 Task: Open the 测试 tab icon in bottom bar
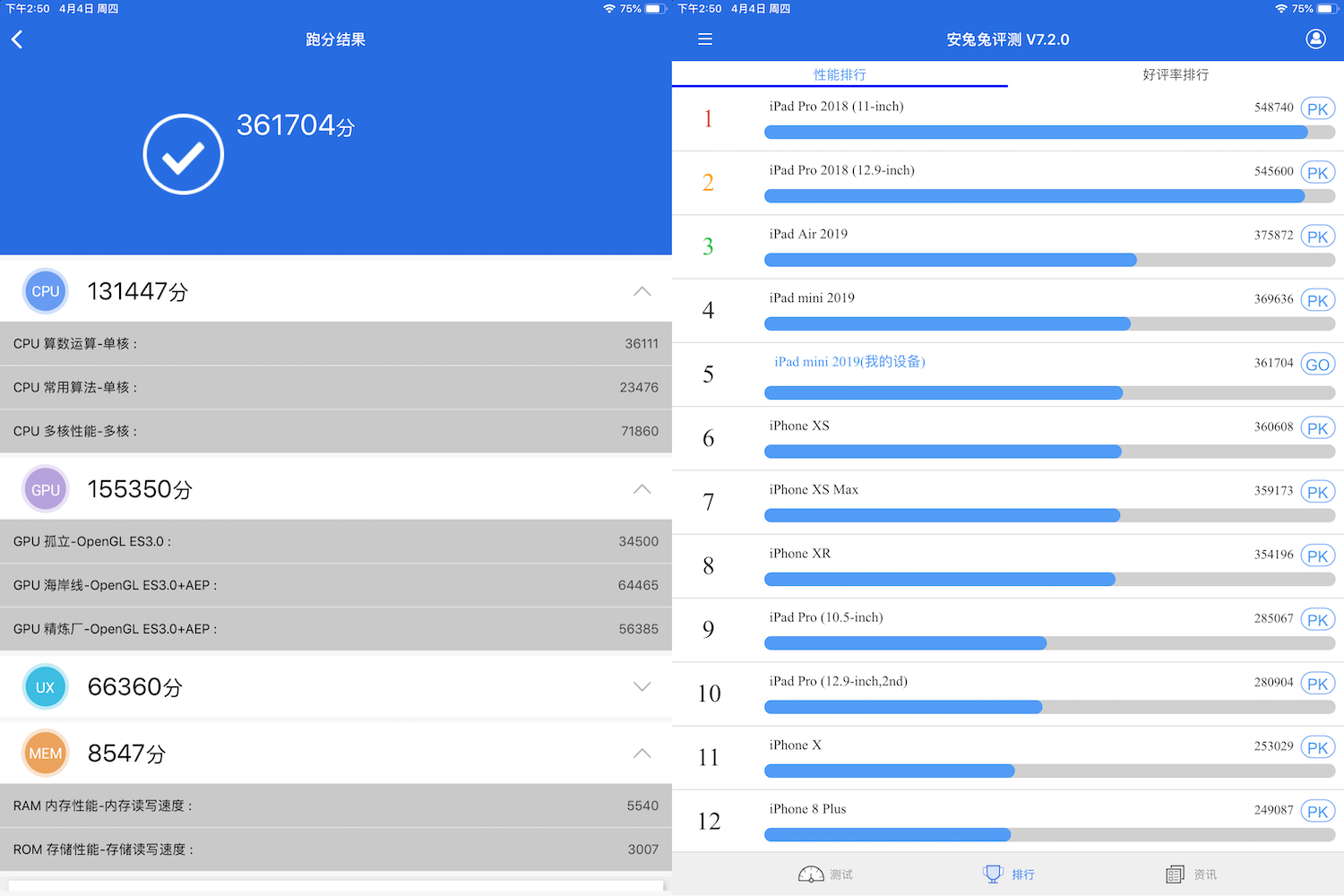tap(824, 874)
